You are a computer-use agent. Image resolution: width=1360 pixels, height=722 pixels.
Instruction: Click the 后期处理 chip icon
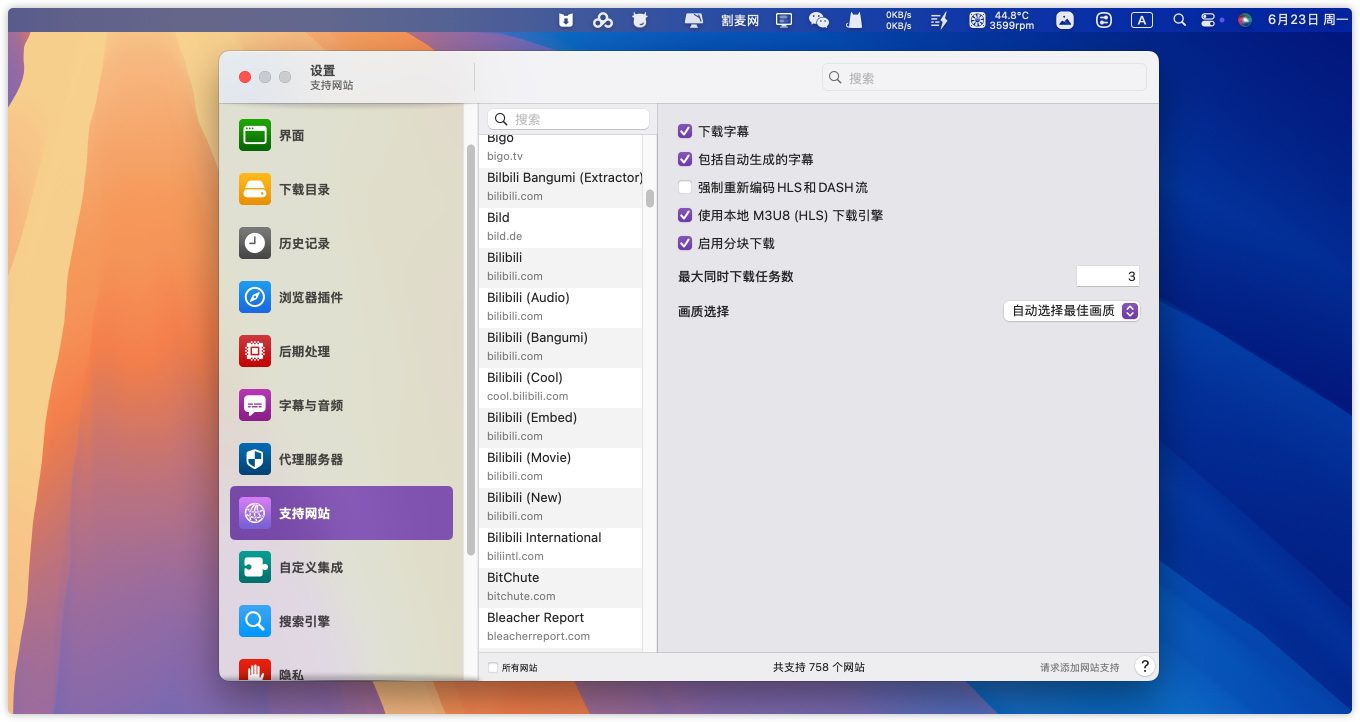point(255,351)
